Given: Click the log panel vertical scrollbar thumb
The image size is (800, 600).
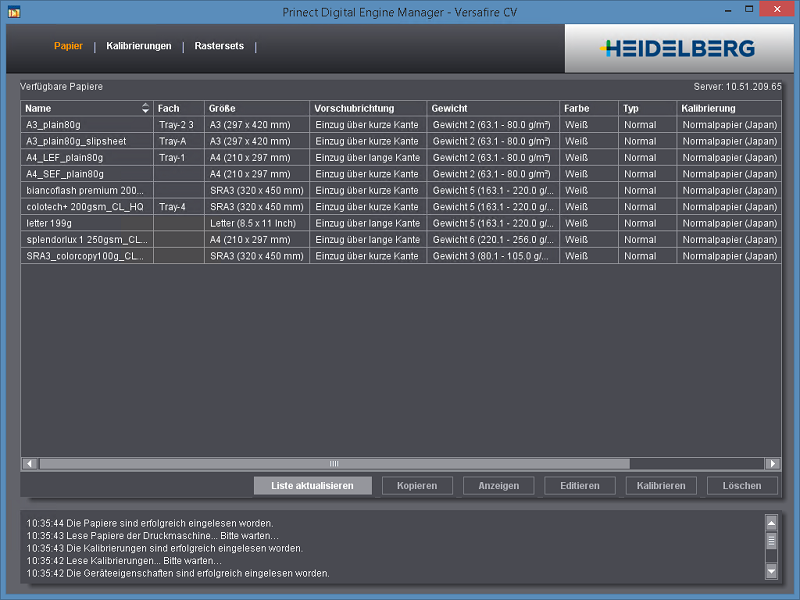Looking at the screenshot, I should (x=771, y=540).
